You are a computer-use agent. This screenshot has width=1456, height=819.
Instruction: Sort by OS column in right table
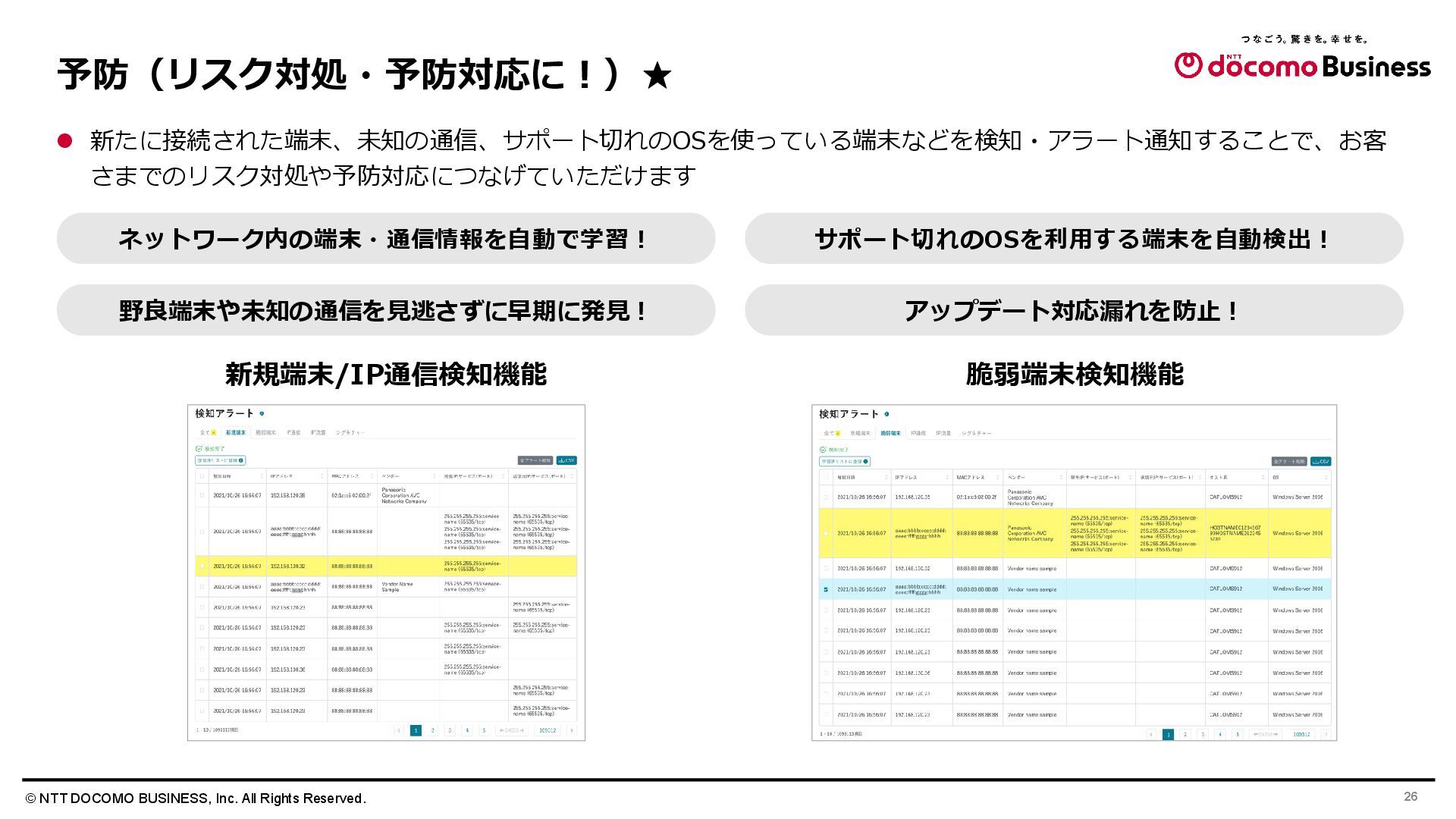[x=1326, y=478]
